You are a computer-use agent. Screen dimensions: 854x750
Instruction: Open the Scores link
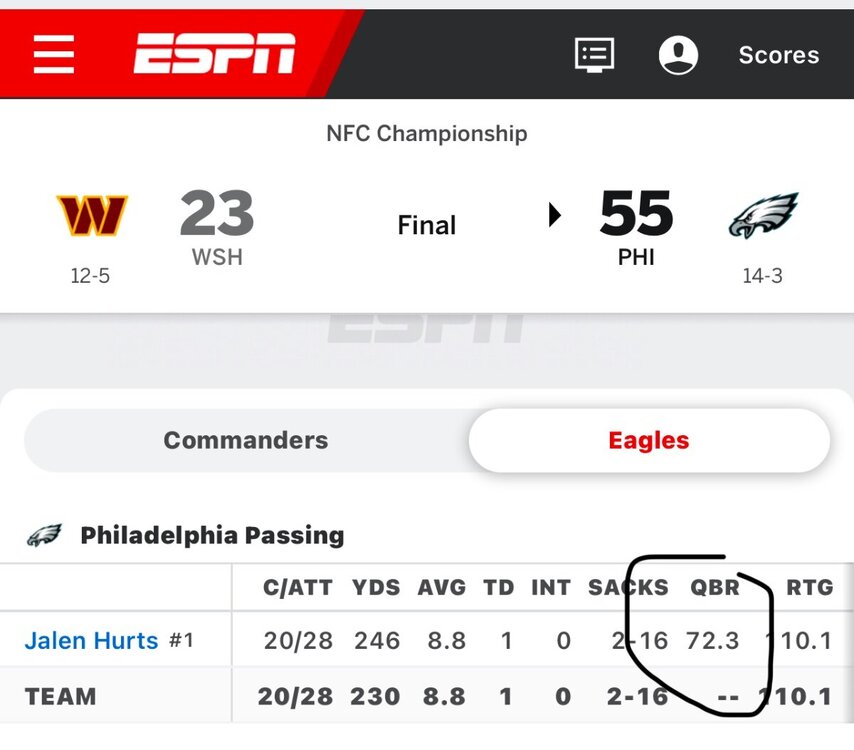pos(778,55)
